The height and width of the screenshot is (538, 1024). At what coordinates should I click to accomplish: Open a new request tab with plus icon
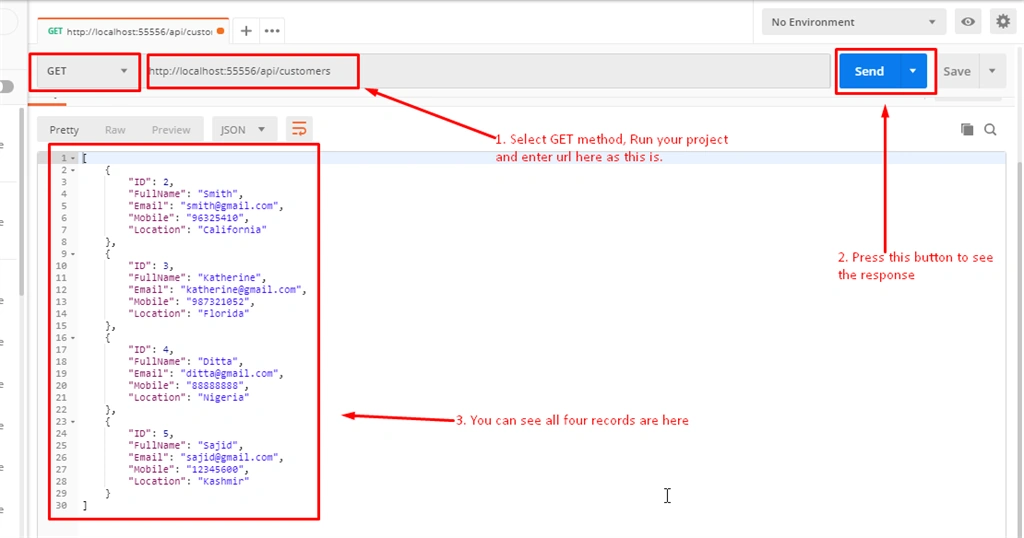(x=246, y=31)
